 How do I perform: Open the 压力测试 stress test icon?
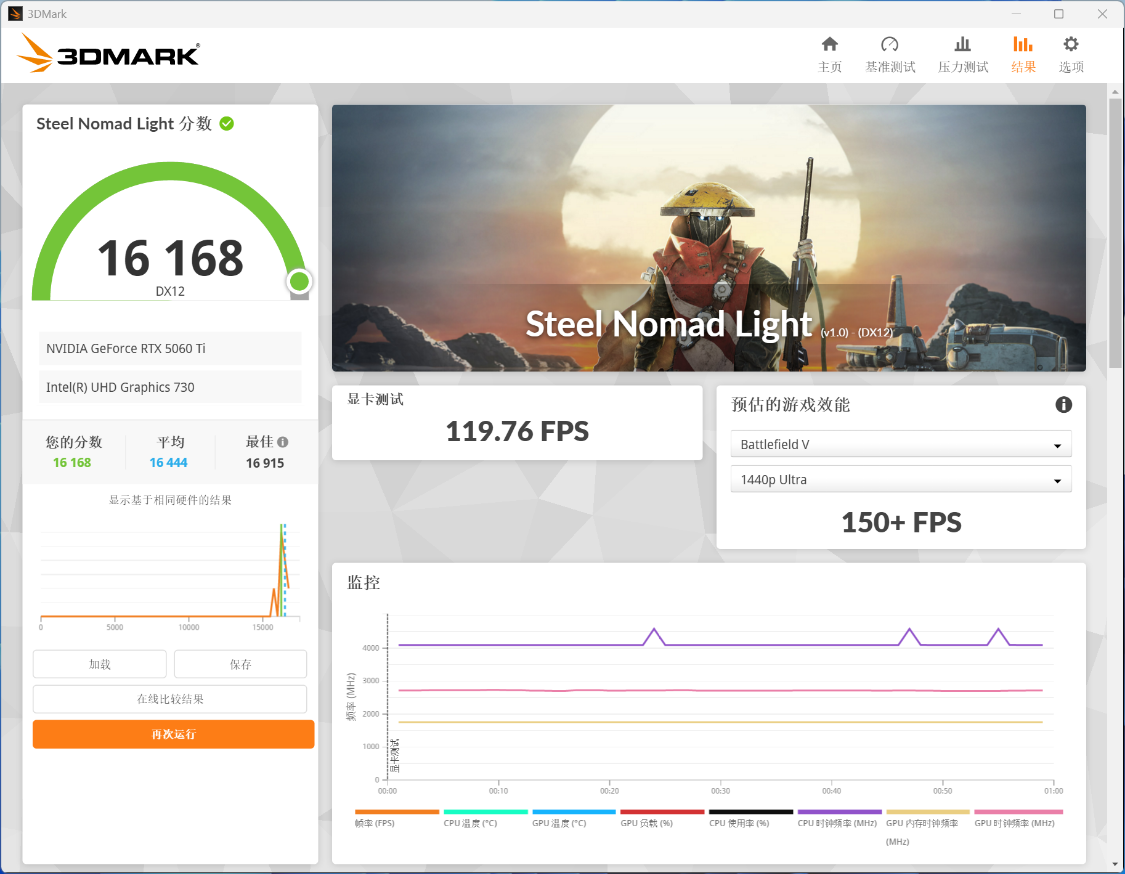click(962, 44)
